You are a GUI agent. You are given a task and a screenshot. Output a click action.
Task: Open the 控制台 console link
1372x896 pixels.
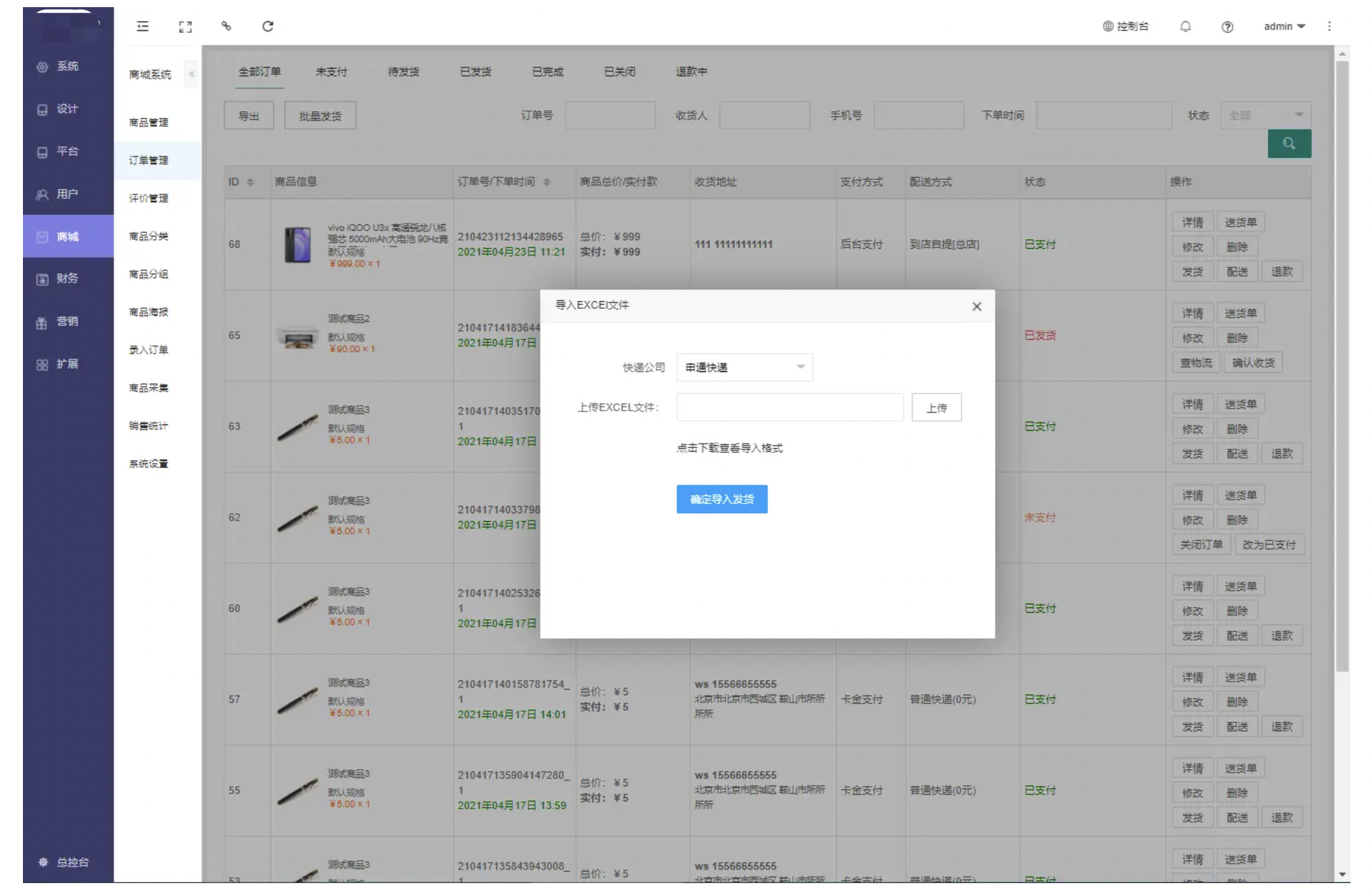coord(1125,27)
